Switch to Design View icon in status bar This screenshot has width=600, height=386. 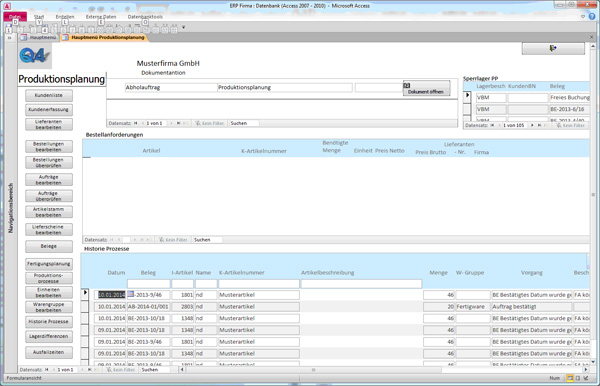[x=586, y=378]
